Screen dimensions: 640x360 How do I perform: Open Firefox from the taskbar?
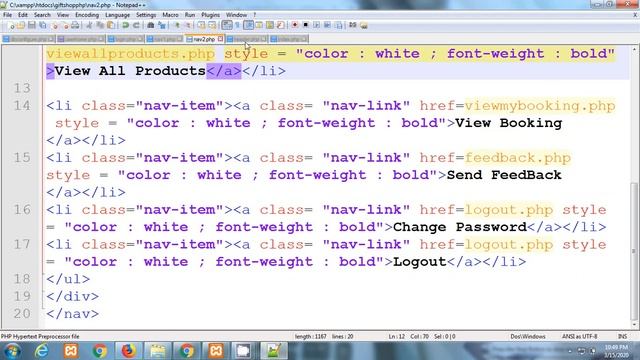(129, 351)
